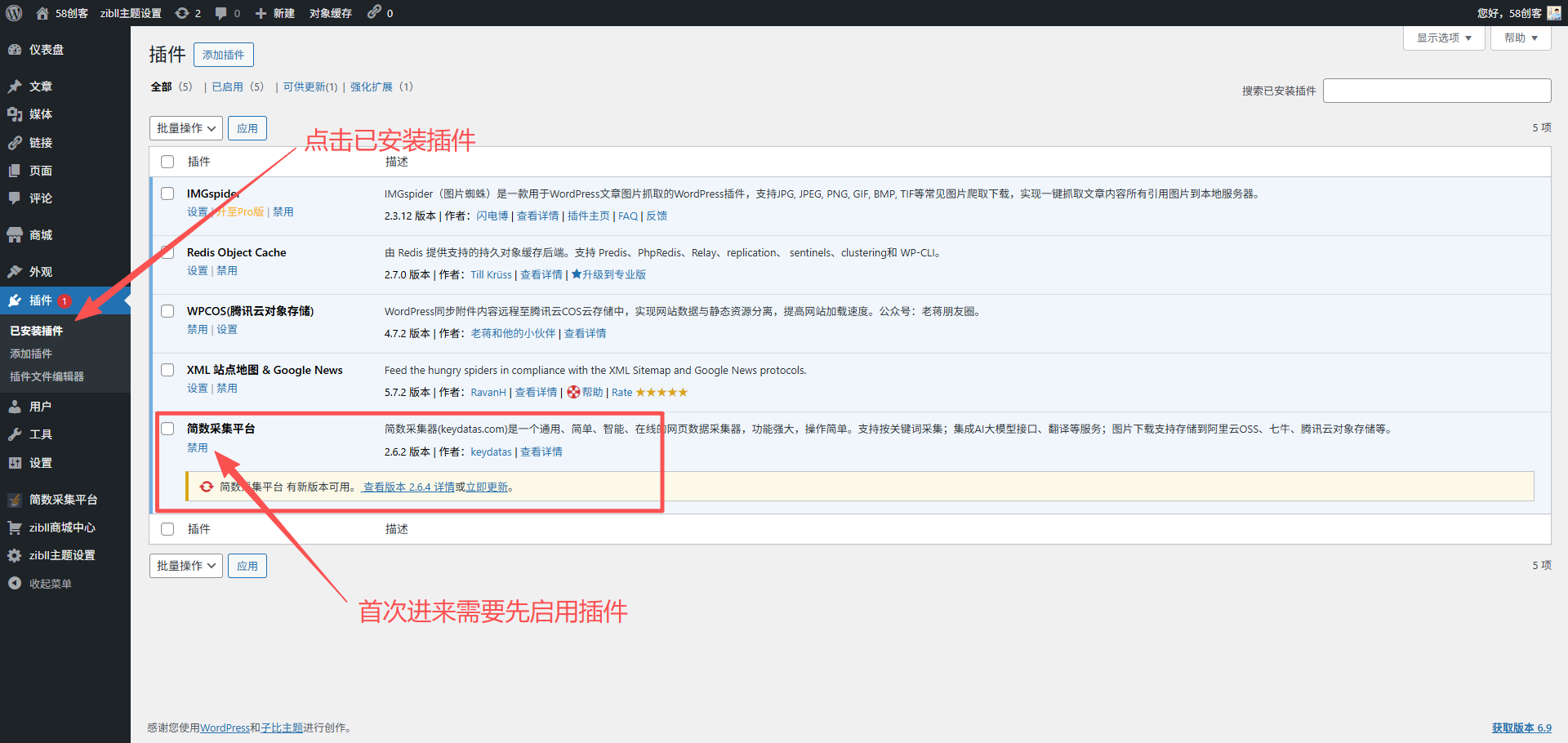Check the 简数采集平台 plugin checkbox

tap(167, 428)
